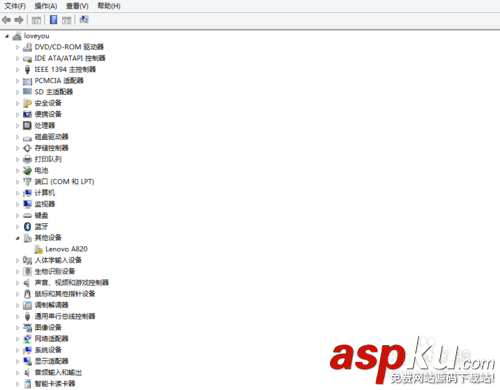Image resolution: width=500 pixels, height=390 pixels.
Task: Click the 声音、视频和游戏控制器 speaker icon
Action: [27, 283]
